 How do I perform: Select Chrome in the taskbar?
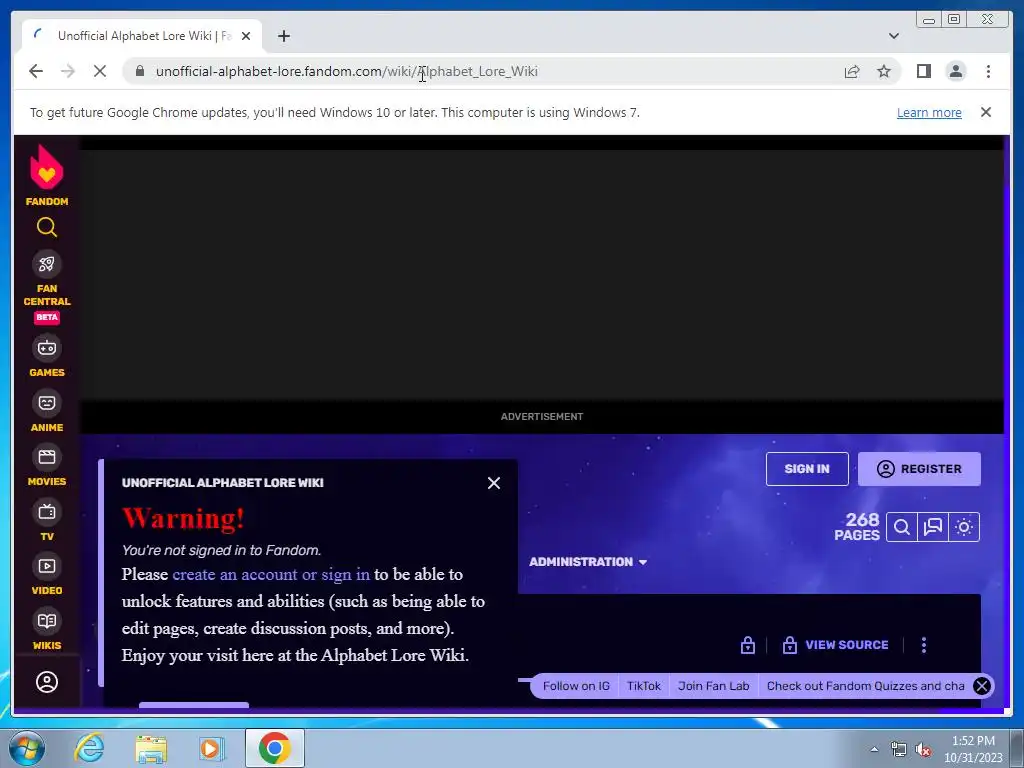click(274, 748)
